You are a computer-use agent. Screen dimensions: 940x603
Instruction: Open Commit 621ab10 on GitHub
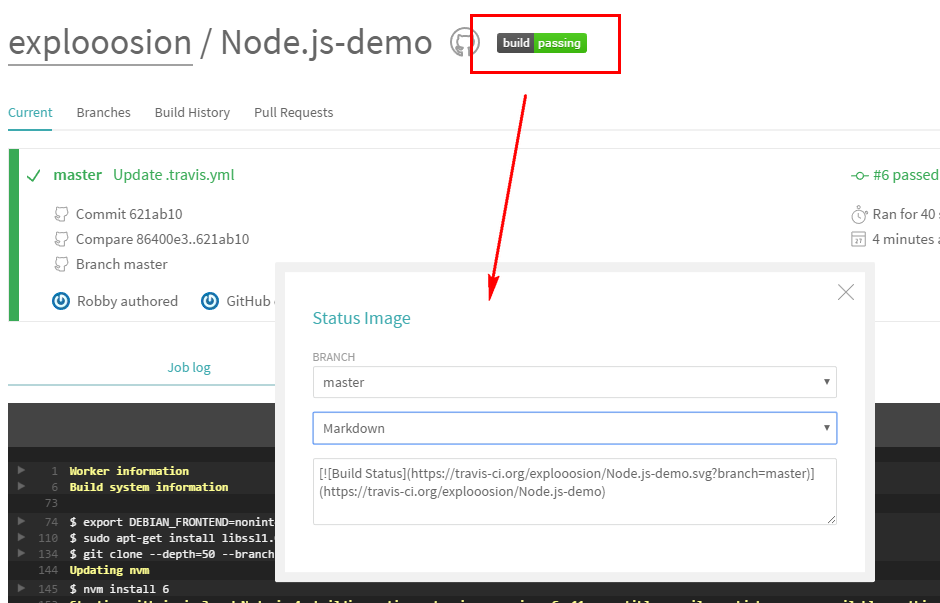point(129,214)
